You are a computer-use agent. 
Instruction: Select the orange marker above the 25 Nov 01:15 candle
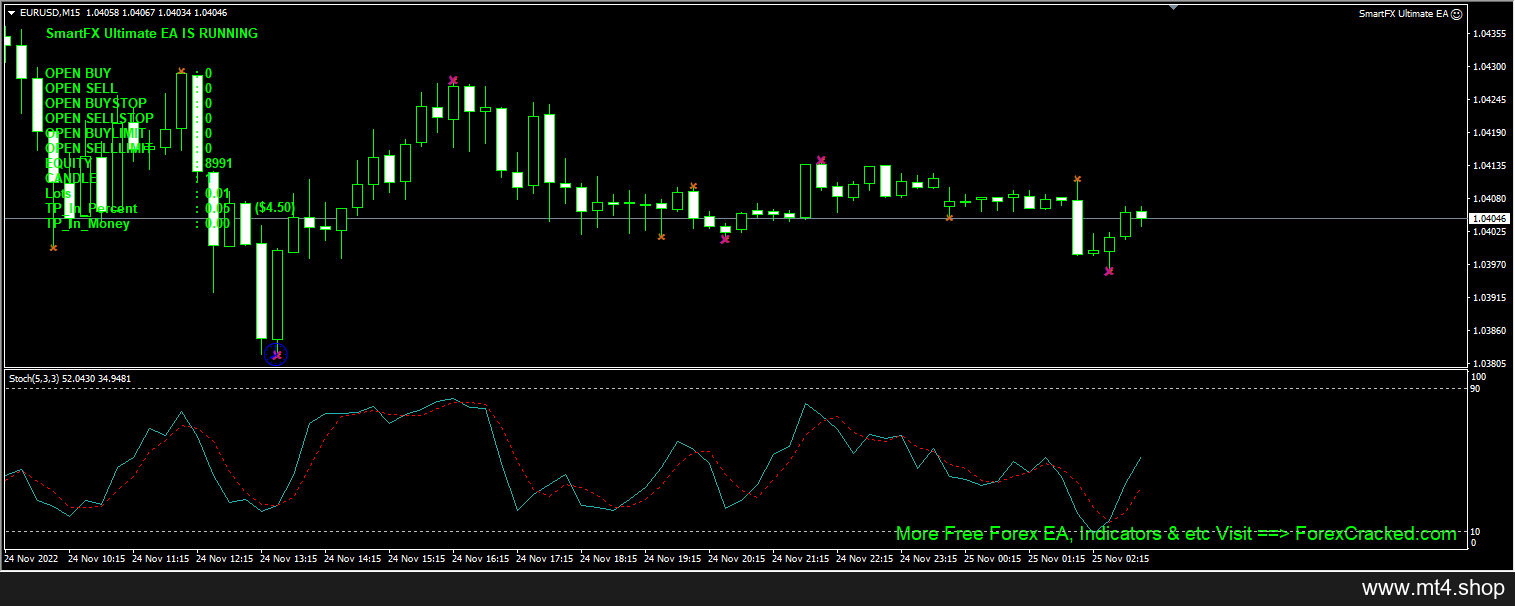point(1077,180)
